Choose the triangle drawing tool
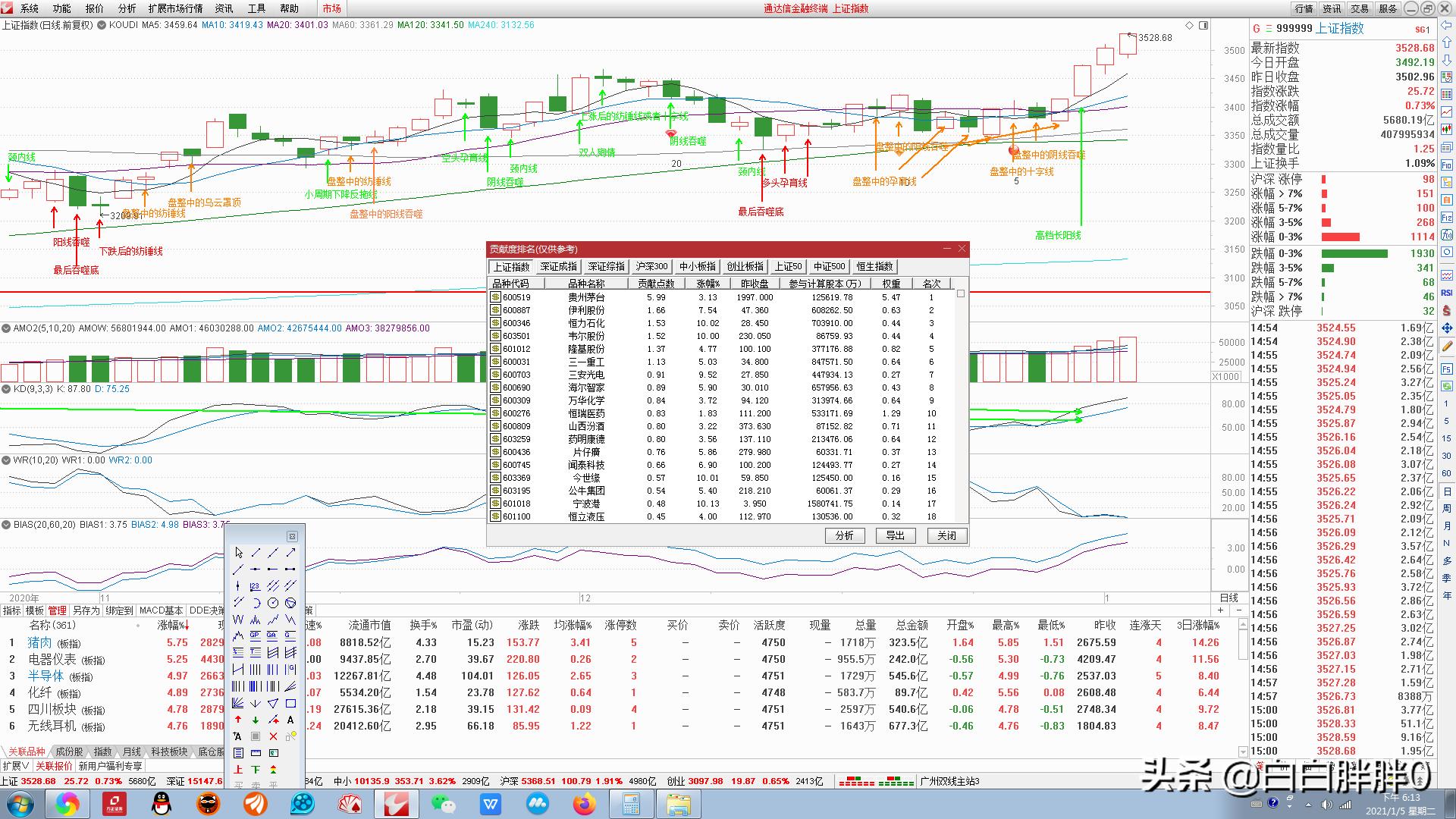The height and width of the screenshot is (819, 1456). click(x=273, y=703)
